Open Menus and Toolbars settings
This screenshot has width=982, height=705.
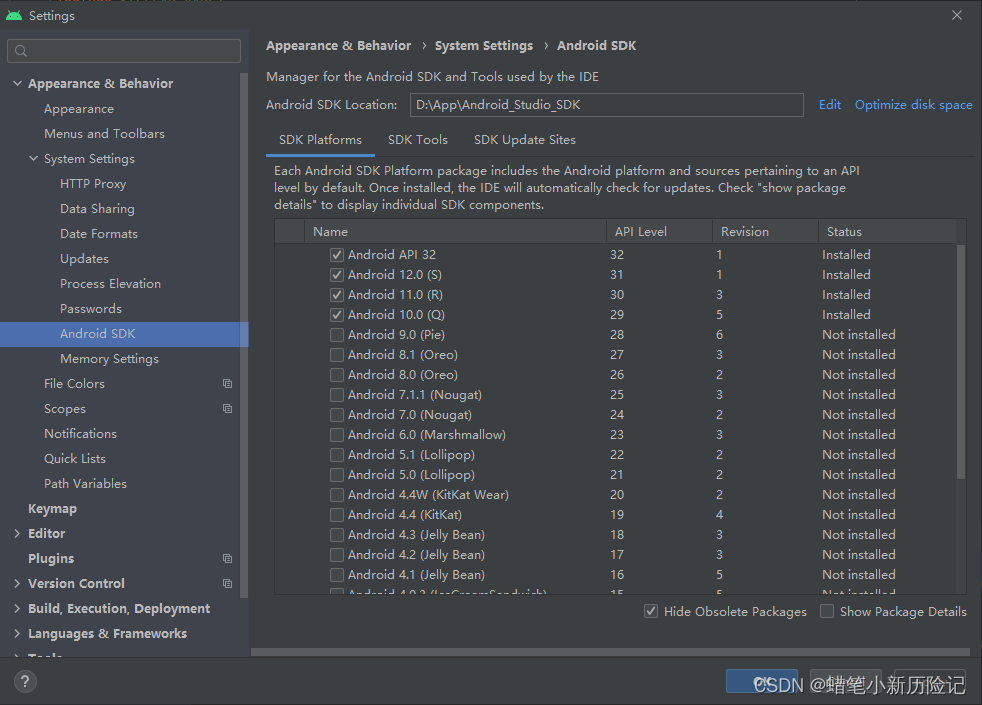coord(105,133)
